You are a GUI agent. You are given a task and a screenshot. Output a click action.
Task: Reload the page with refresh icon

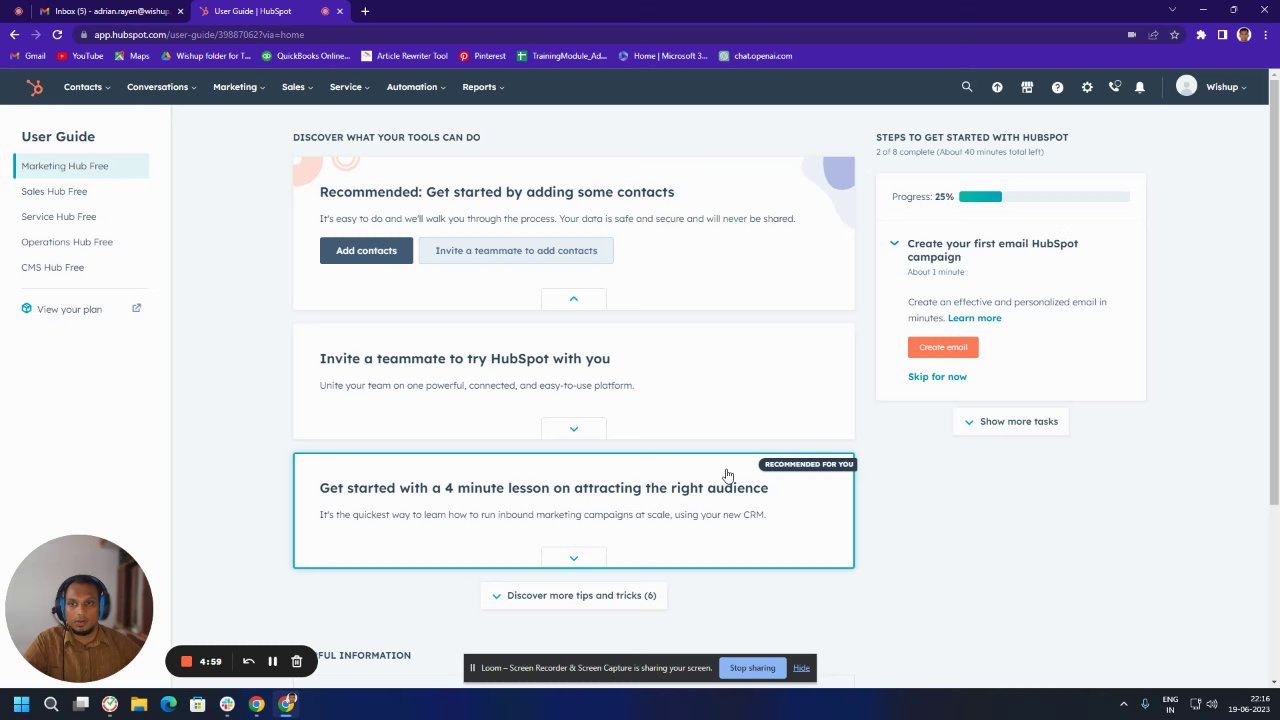pos(57,34)
